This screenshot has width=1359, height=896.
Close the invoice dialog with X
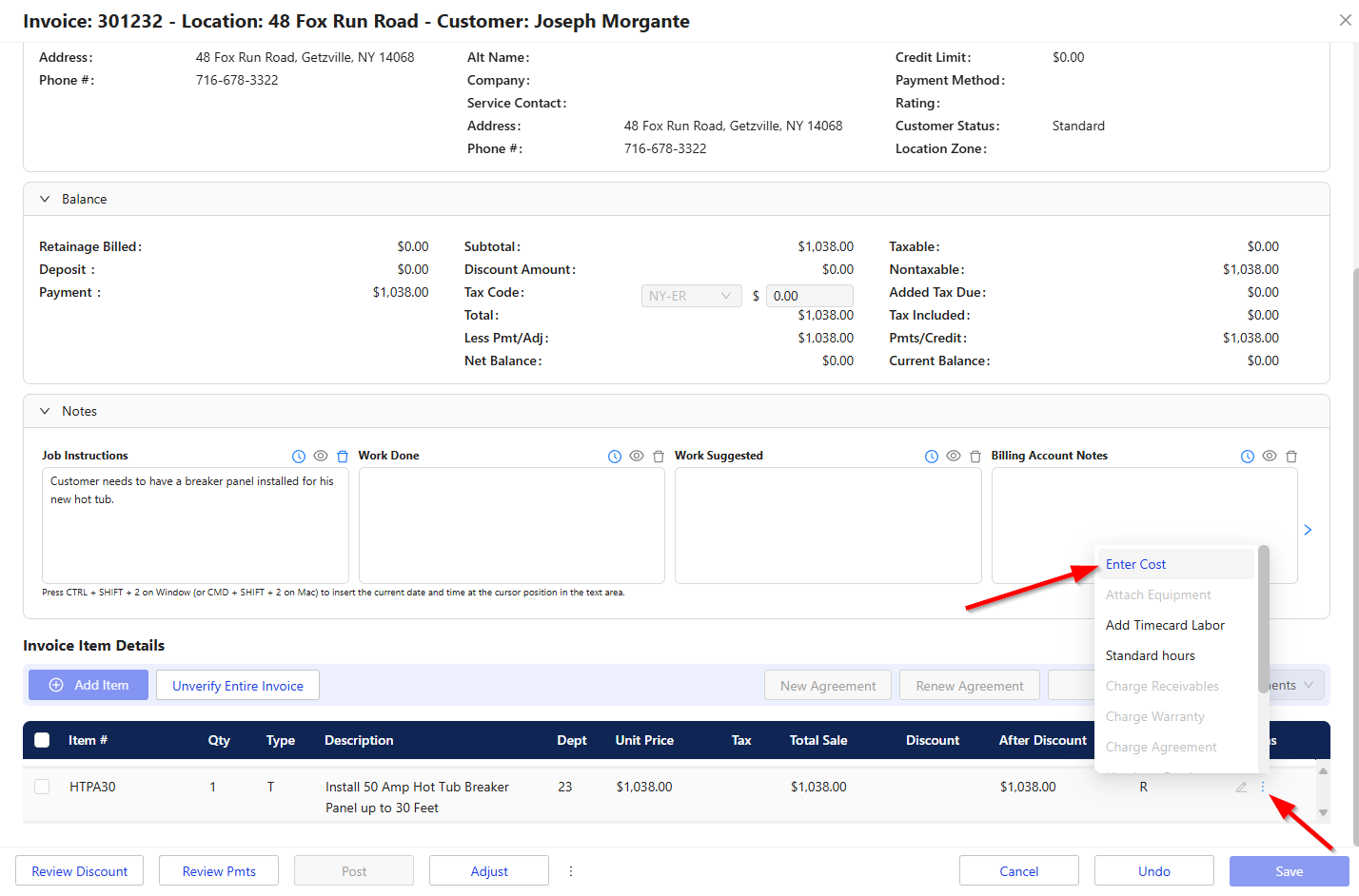tap(1345, 20)
